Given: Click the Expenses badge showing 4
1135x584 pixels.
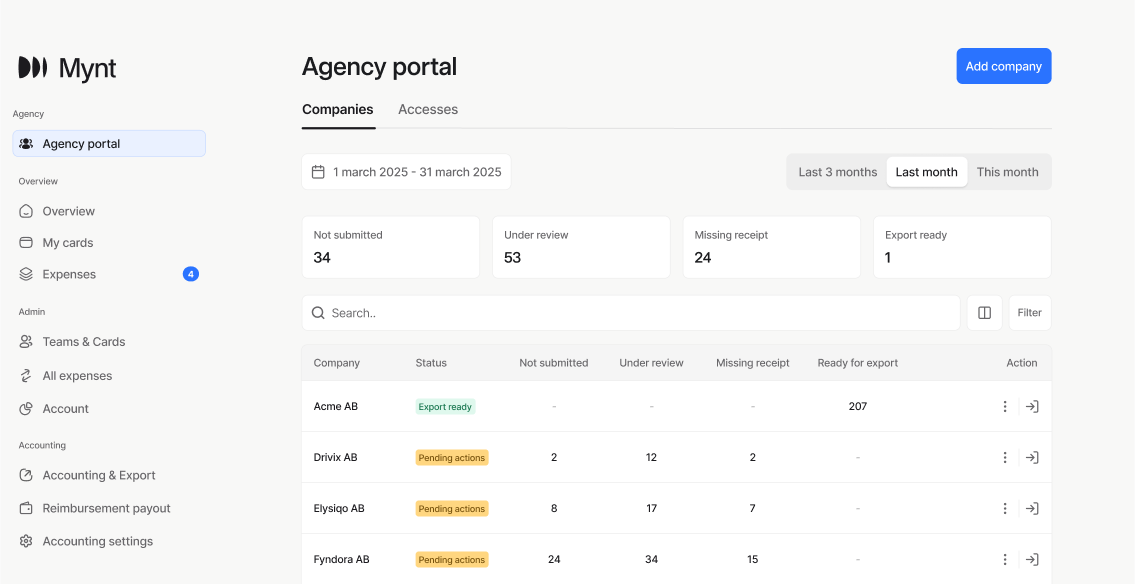Looking at the screenshot, I should pos(190,274).
